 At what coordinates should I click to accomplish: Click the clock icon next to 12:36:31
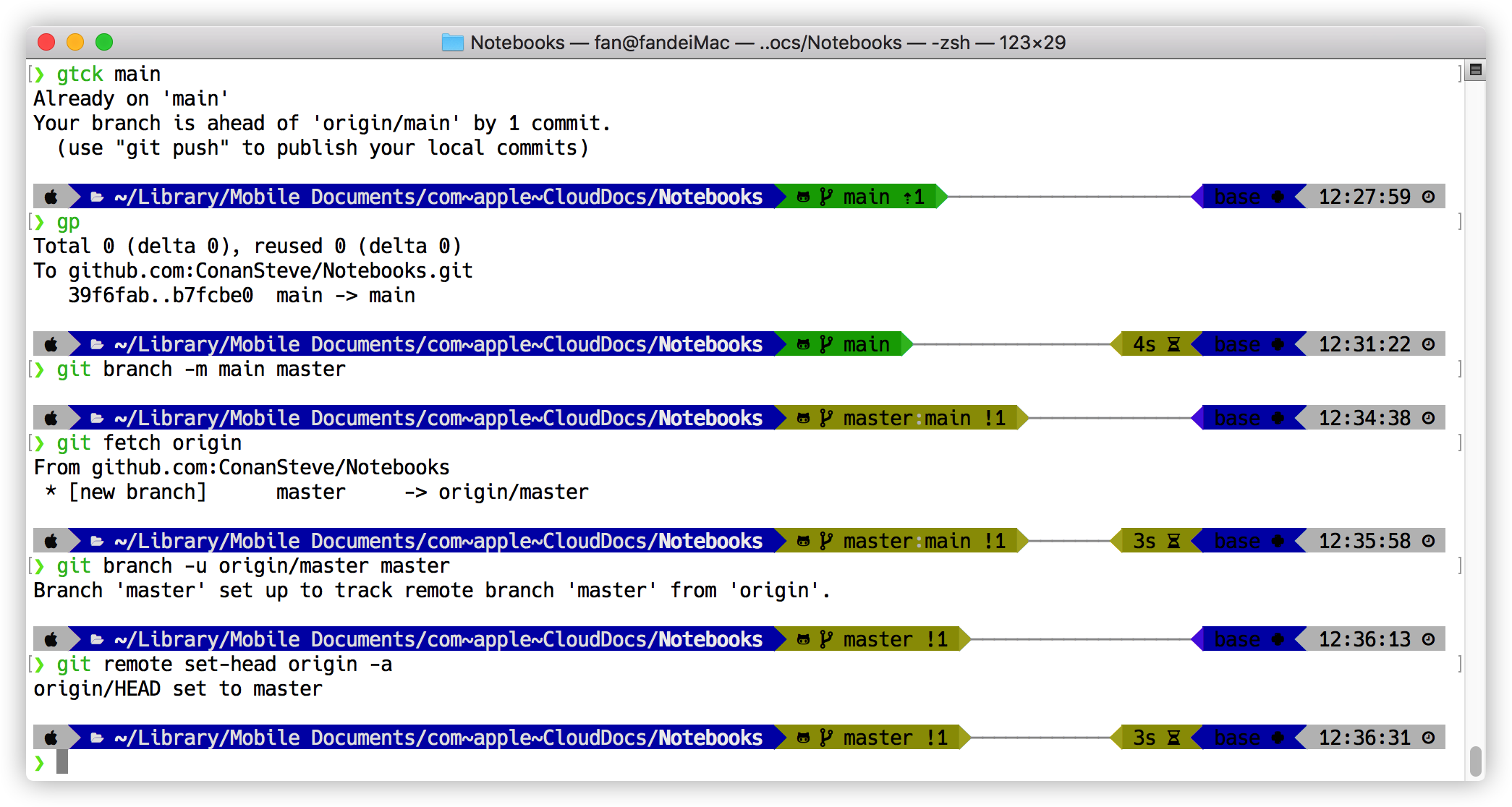1428,738
